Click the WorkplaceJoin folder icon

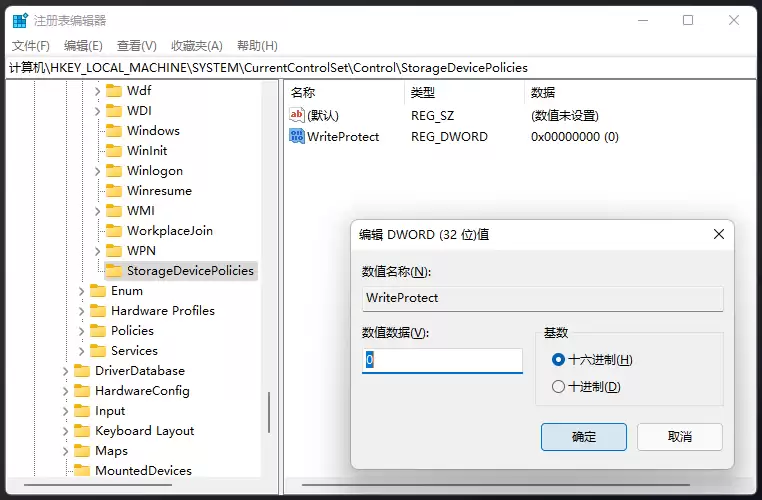(x=114, y=231)
